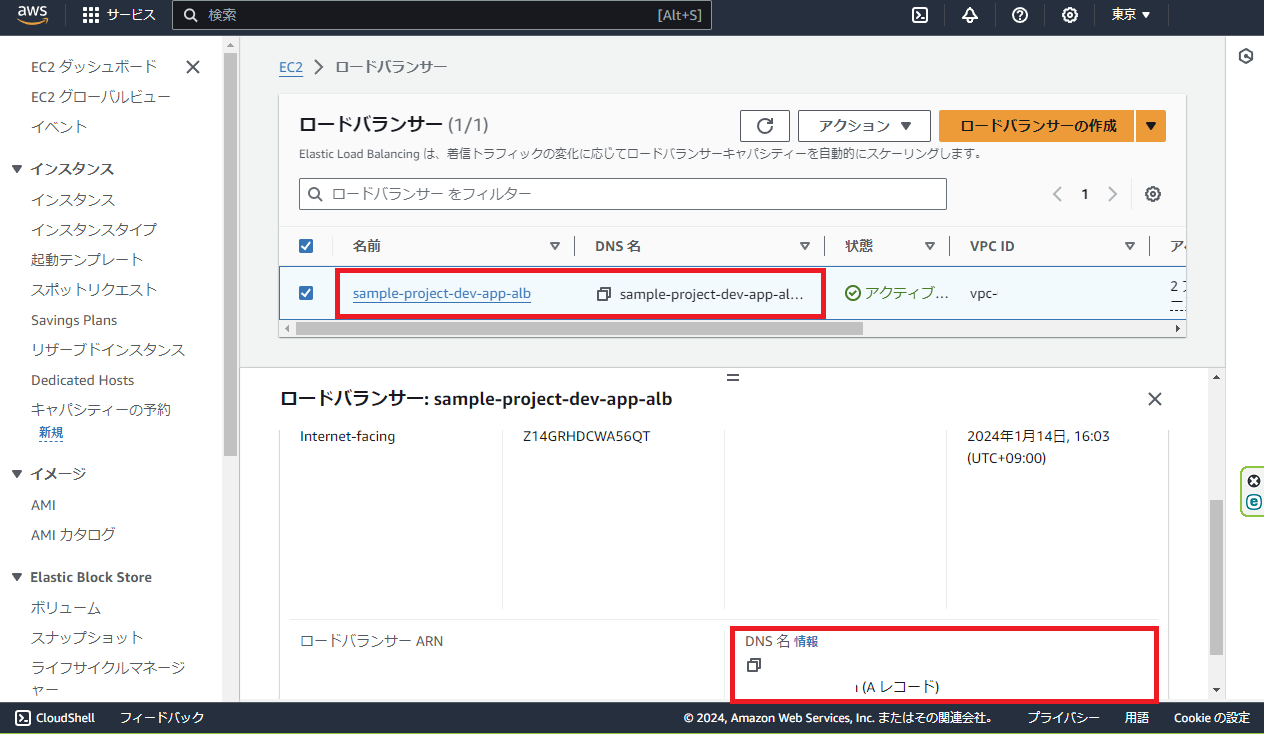The height and width of the screenshot is (734, 1264).
Task: Open リザーブドインスタンス in sidebar
Action: [x=108, y=350]
